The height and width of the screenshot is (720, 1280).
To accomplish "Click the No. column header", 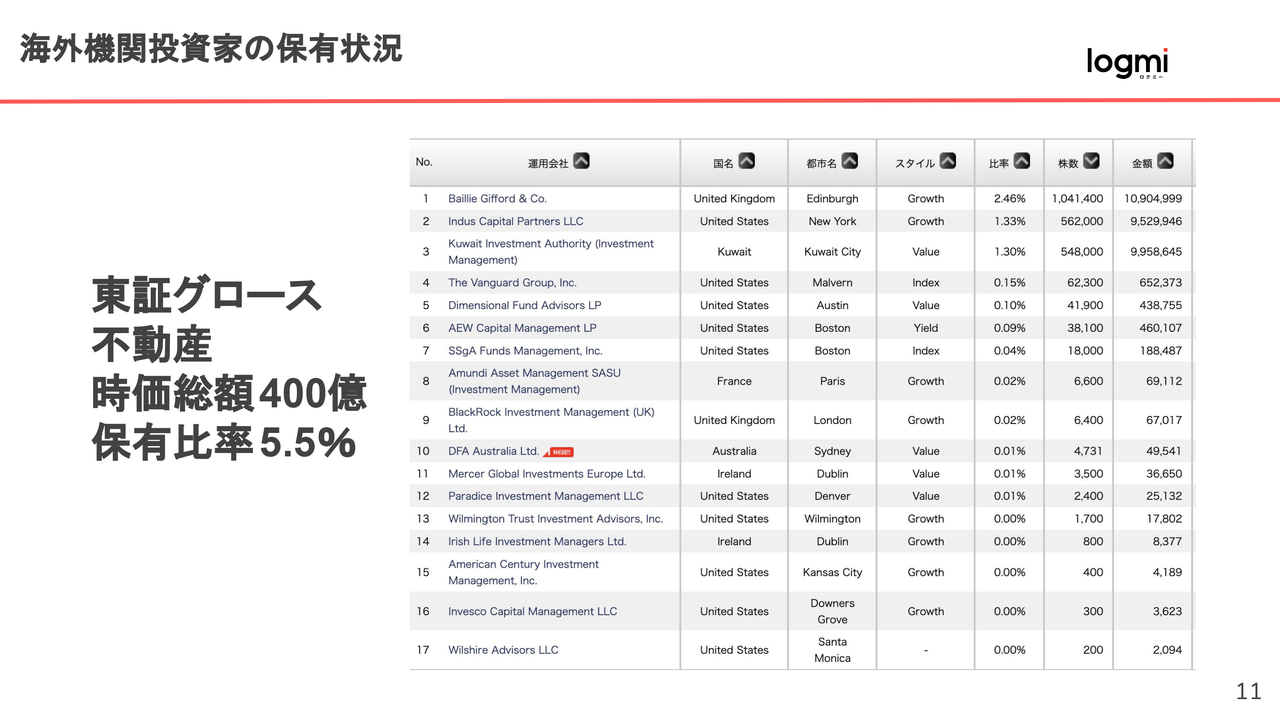I will click(x=424, y=162).
